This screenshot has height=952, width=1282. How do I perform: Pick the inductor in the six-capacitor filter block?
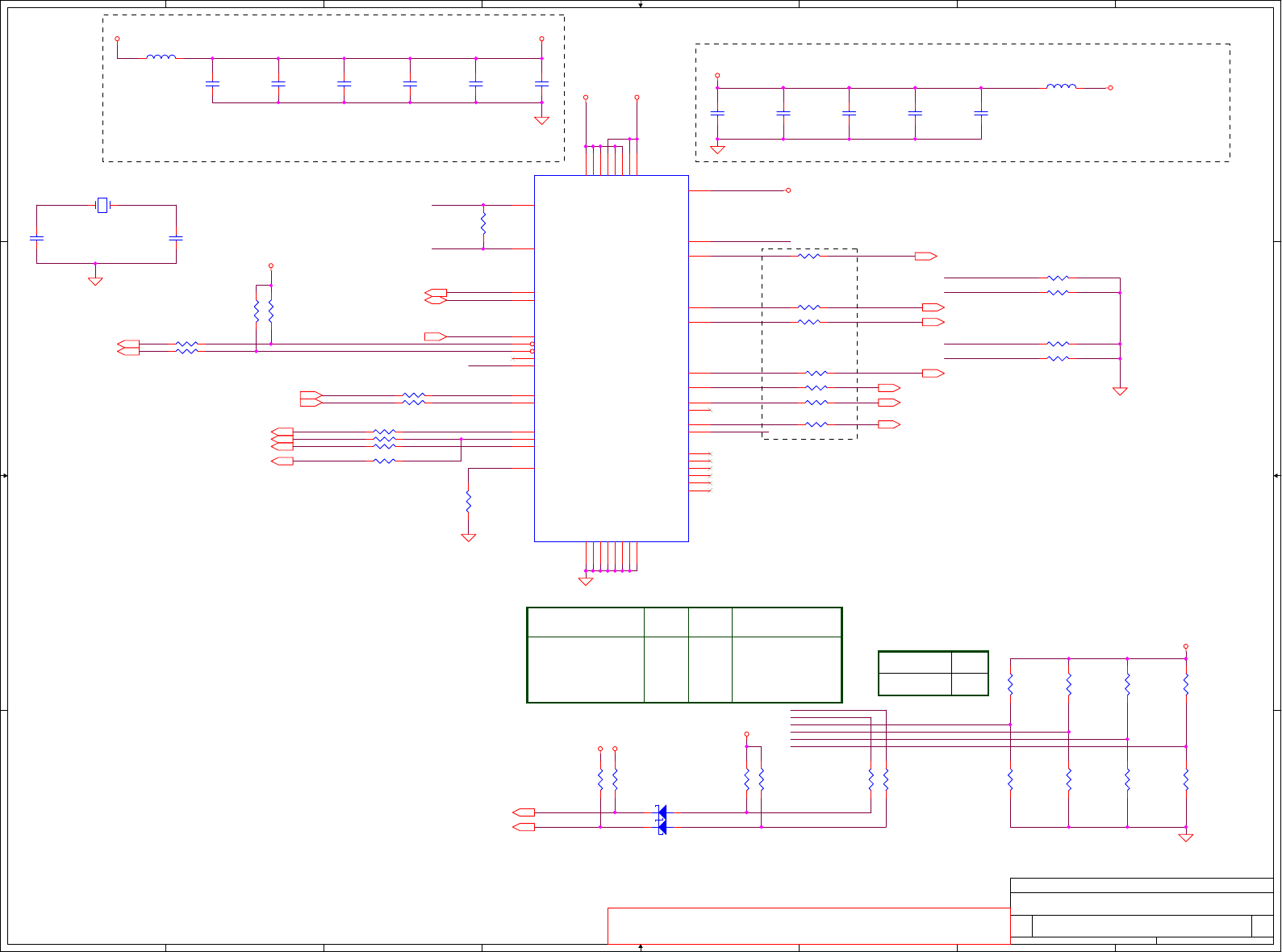click(161, 57)
